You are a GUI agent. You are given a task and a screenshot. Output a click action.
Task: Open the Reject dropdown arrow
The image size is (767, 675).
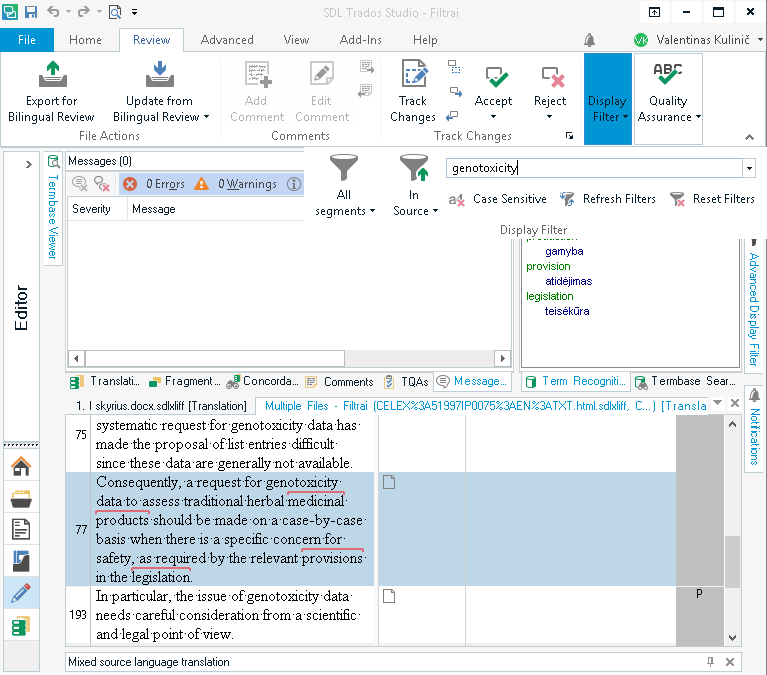(549, 117)
